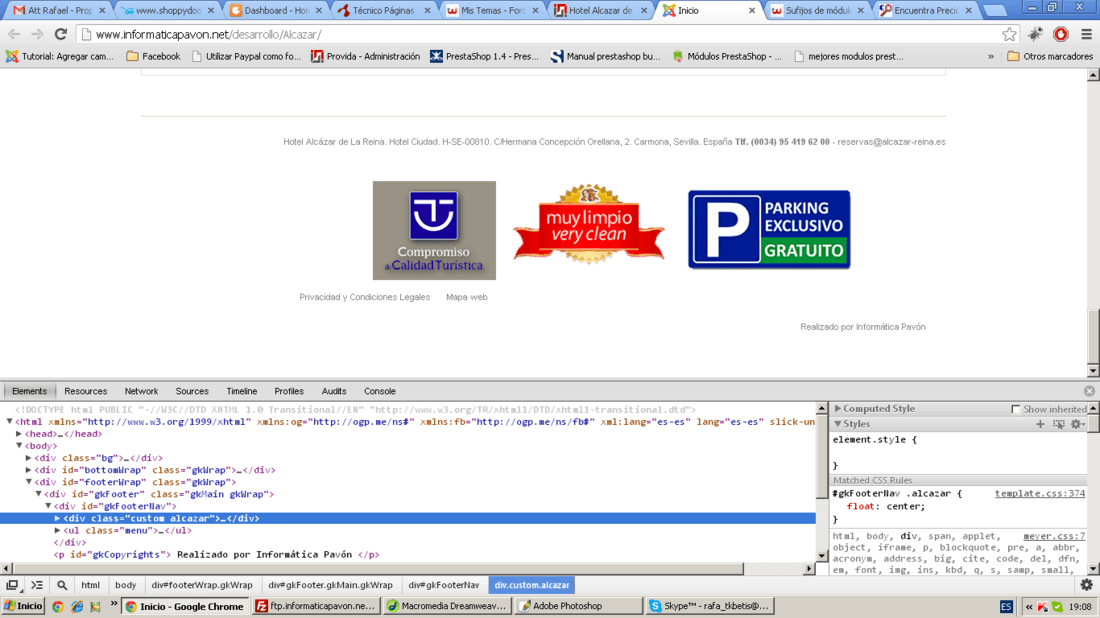1100x618 pixels.
Task: Expand the div bottomWrap node
Action: [29, 470]
